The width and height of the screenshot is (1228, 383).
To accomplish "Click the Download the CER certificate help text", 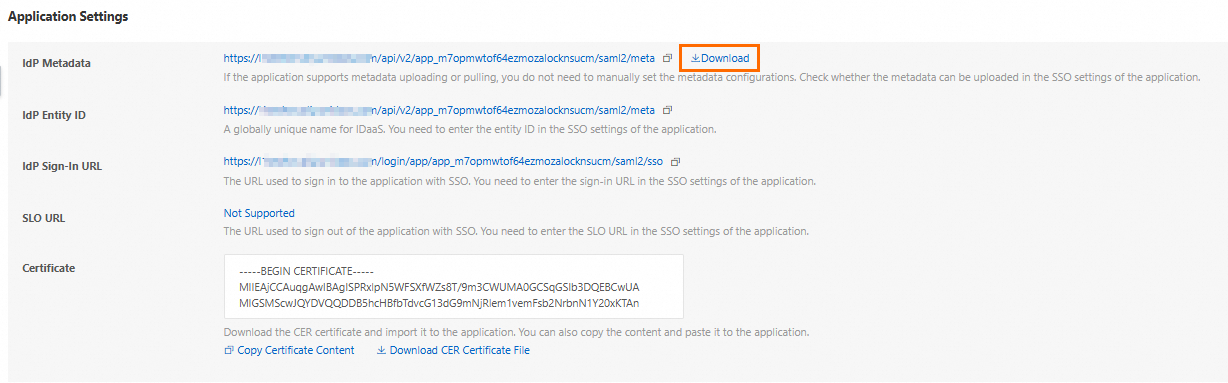I will pos(516,332).
